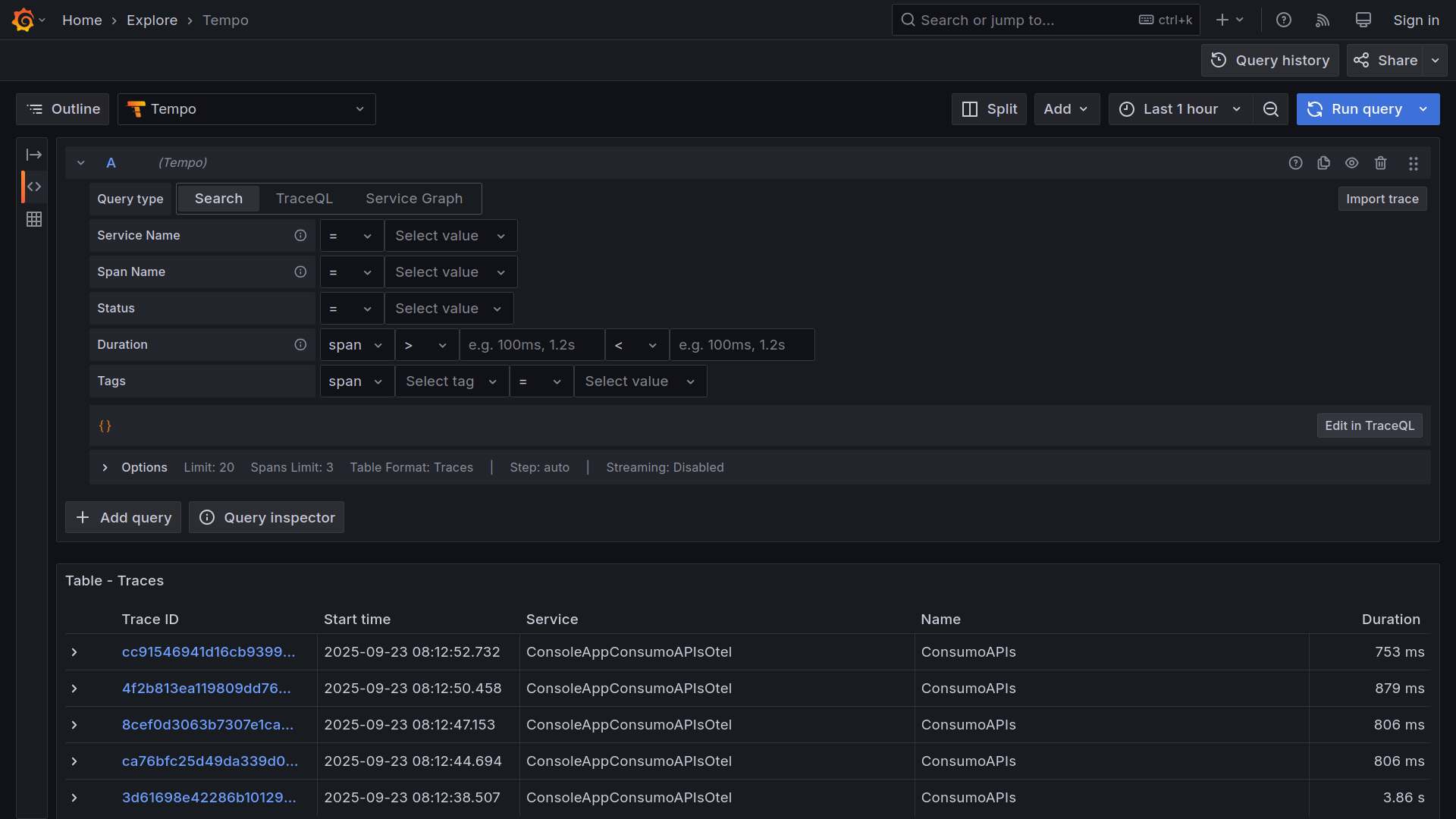Open the Tempo data source dropdown
The width and height of the screenshot is (1456, 819).
coord(246,109)
